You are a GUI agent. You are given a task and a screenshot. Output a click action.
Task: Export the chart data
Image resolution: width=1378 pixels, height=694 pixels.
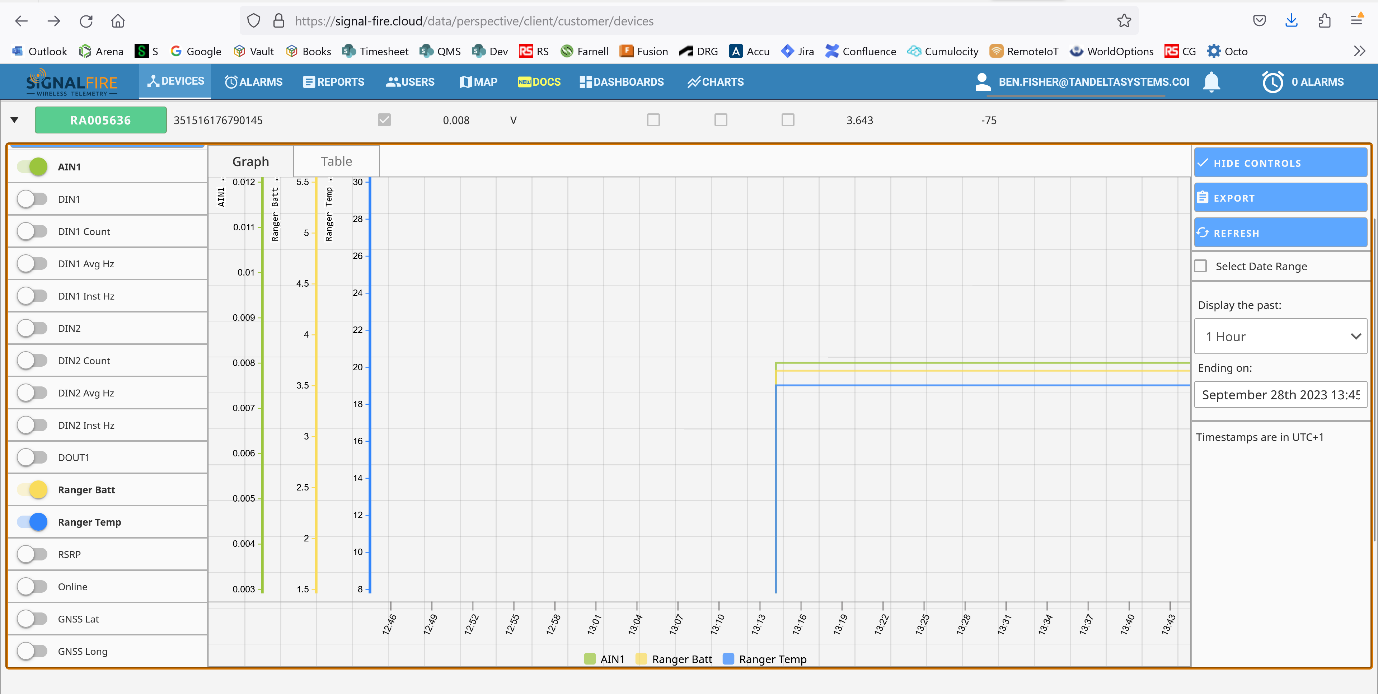pyautogui.click(x=1280, y=198)
